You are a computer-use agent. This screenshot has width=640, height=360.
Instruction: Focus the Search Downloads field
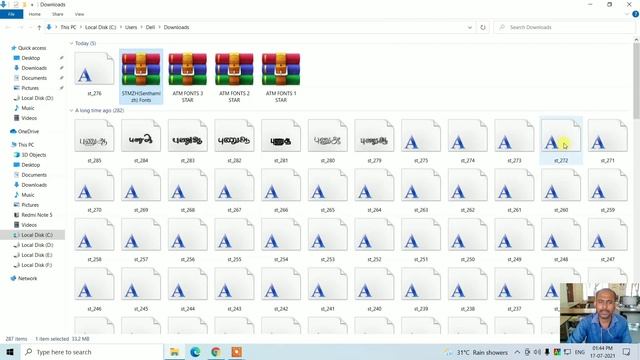point(565,27)
